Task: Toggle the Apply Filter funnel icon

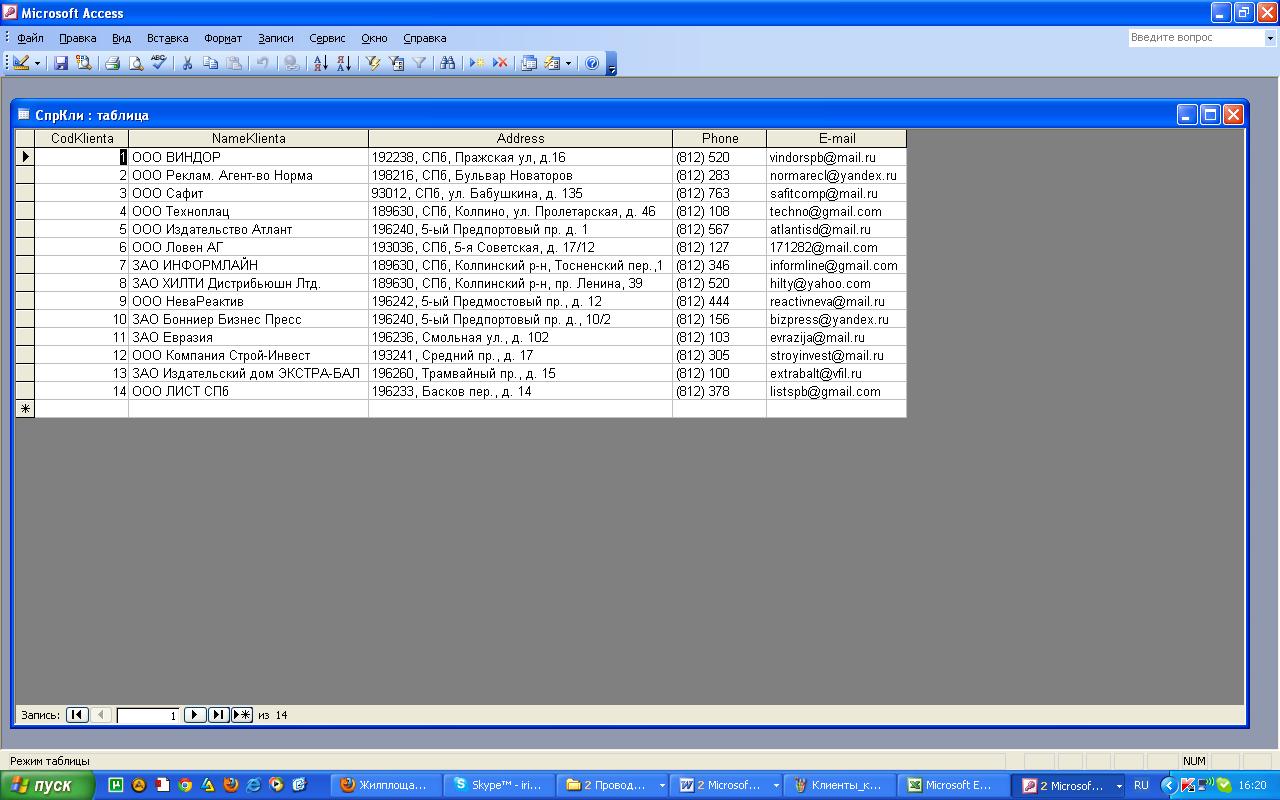Action: [420, 63]
